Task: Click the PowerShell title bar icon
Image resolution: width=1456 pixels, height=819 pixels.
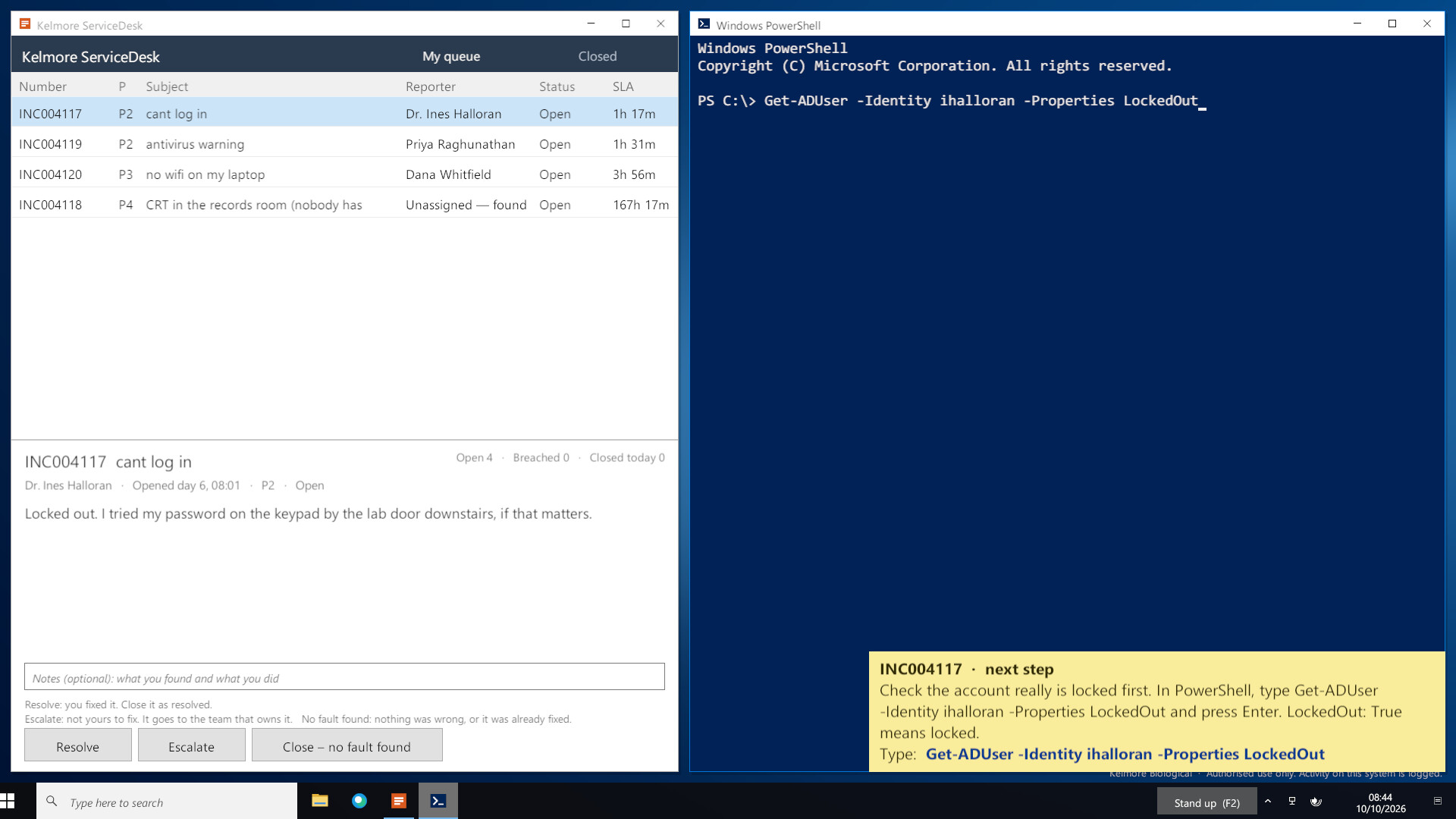Action: coord(704,24)
